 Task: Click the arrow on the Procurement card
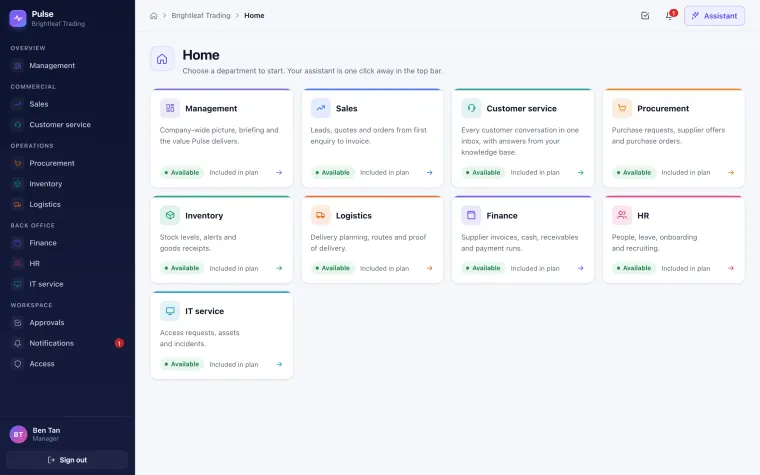coord(731,173)
